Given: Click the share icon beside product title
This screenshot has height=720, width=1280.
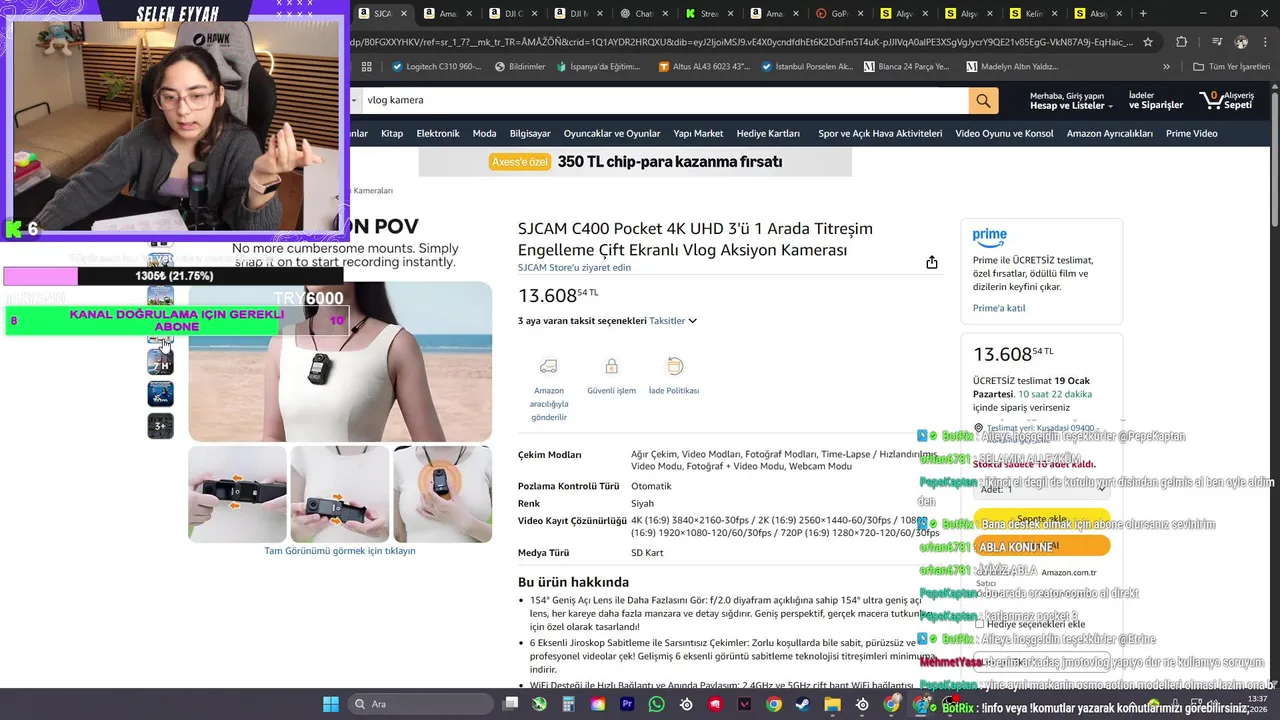Looking at the screenshot, I should point(932,262).
